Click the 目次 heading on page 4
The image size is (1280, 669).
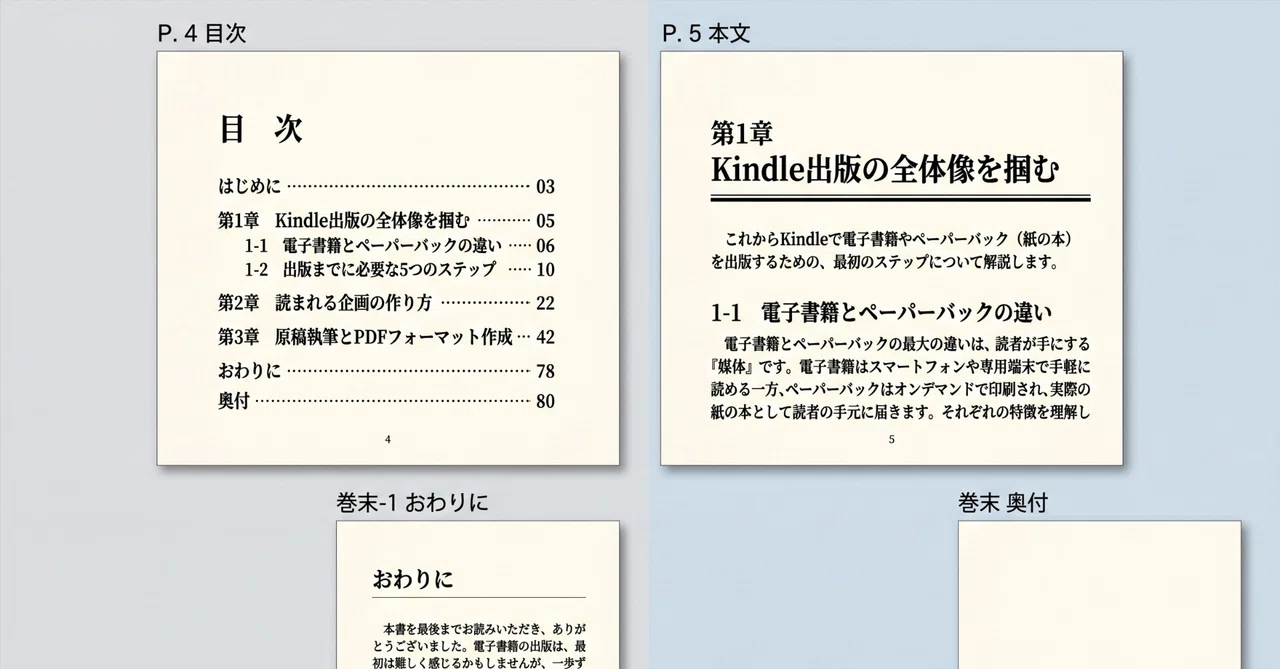pyautogui.click(x=261, y=129)
